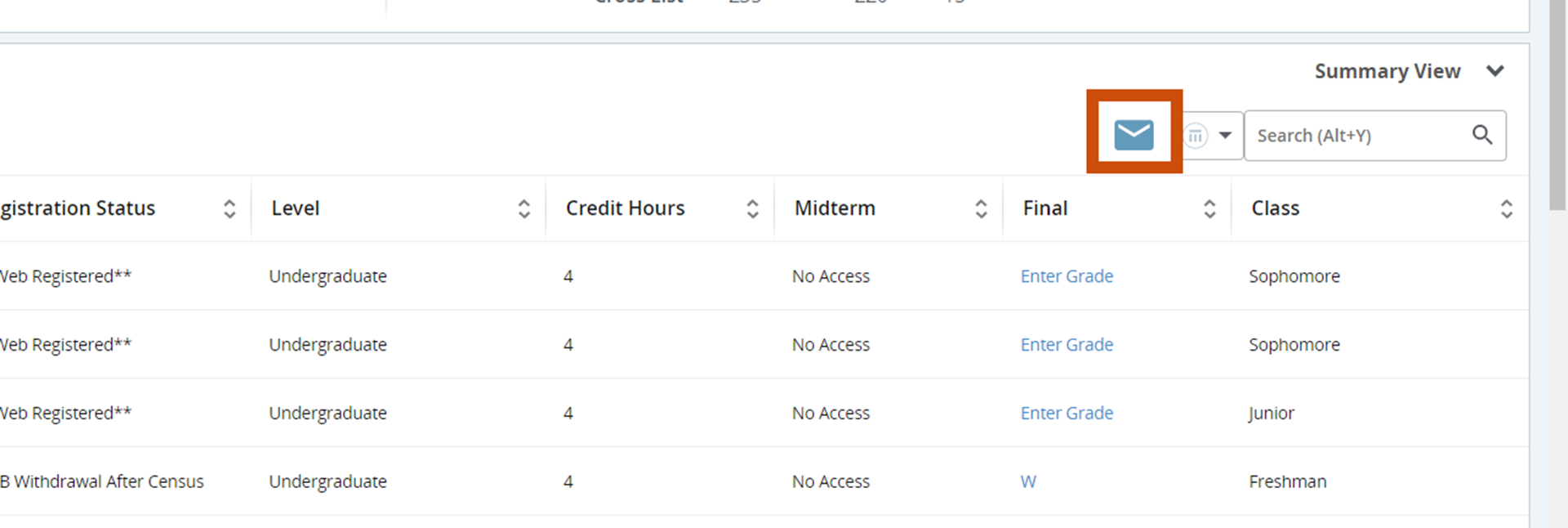Open the column settings icon
The height and width of the screenshot is (528, 1568).
[x=1196, y=136]
